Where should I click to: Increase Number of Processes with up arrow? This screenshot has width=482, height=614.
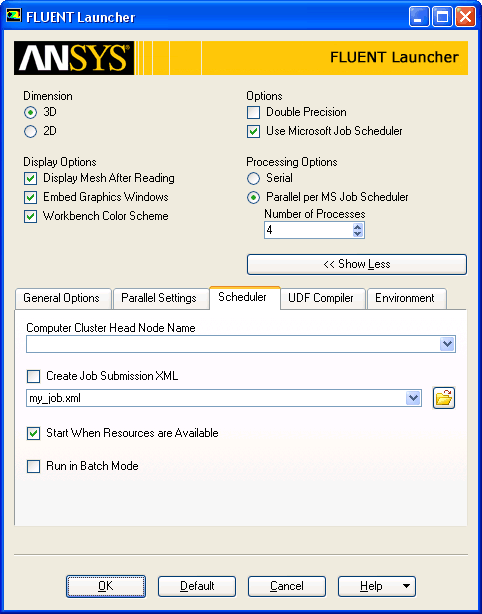coord(357,227)
